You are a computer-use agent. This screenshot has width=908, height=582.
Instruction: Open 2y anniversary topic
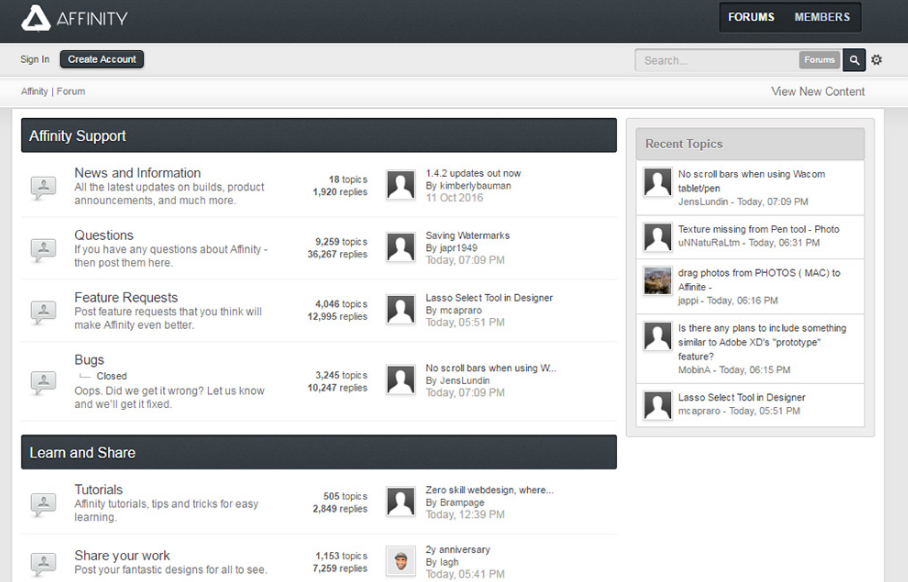[x=457, y=550]
